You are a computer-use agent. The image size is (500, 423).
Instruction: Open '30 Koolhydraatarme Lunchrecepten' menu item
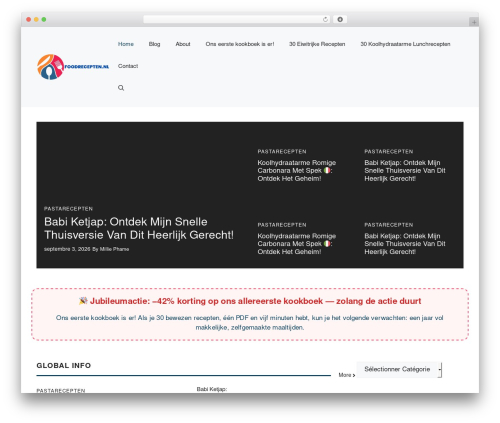[405, 44]
